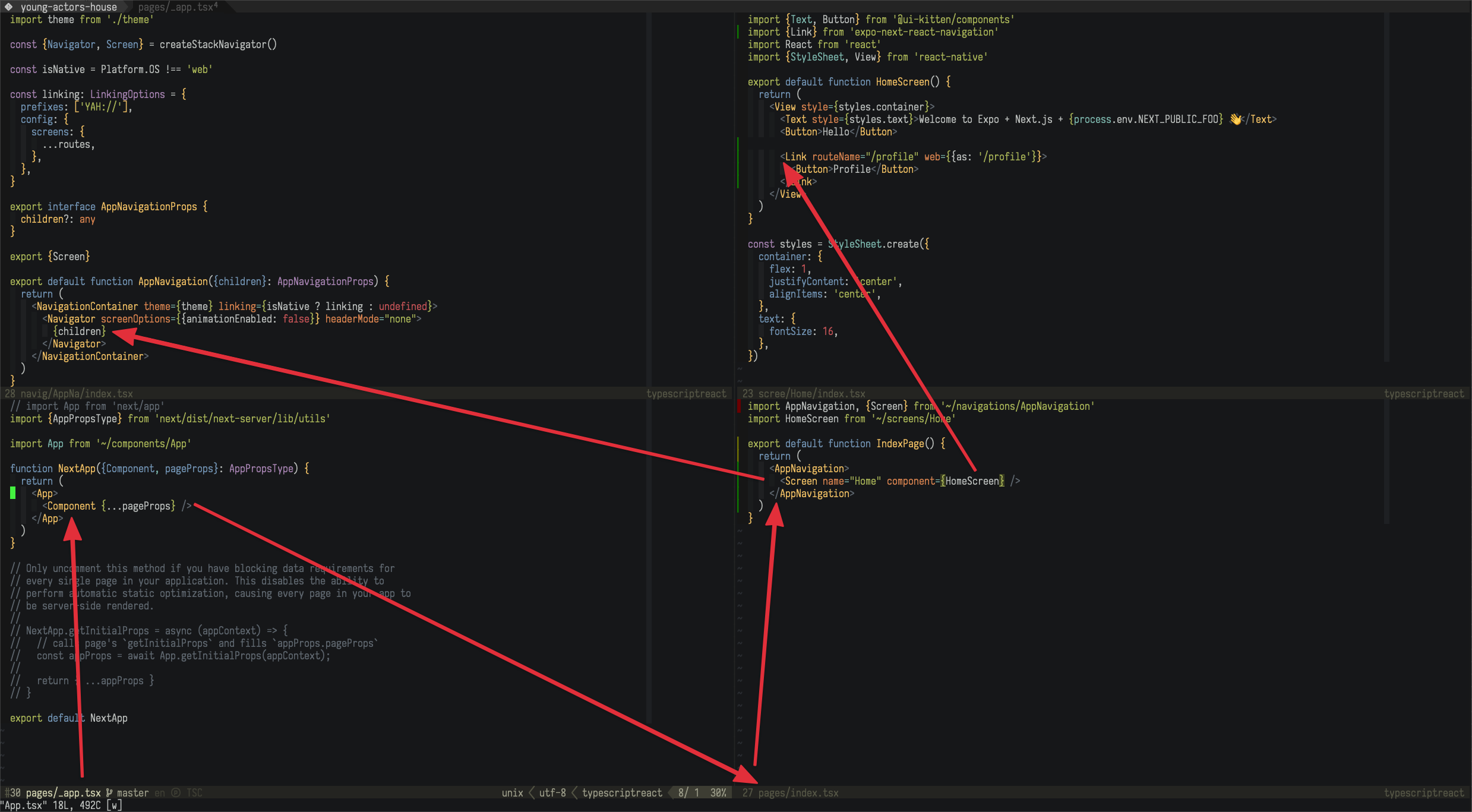The height and width of the screenshot is (812, 1472).
Task: Click the circled TSC linter icon in statusline
Action: [176, 792]
